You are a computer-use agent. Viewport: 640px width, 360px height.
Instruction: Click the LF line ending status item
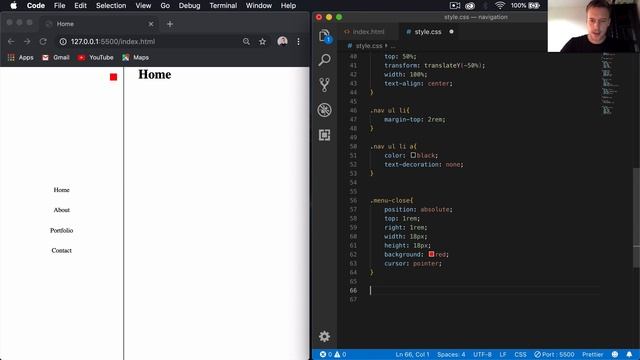[503, 354]
